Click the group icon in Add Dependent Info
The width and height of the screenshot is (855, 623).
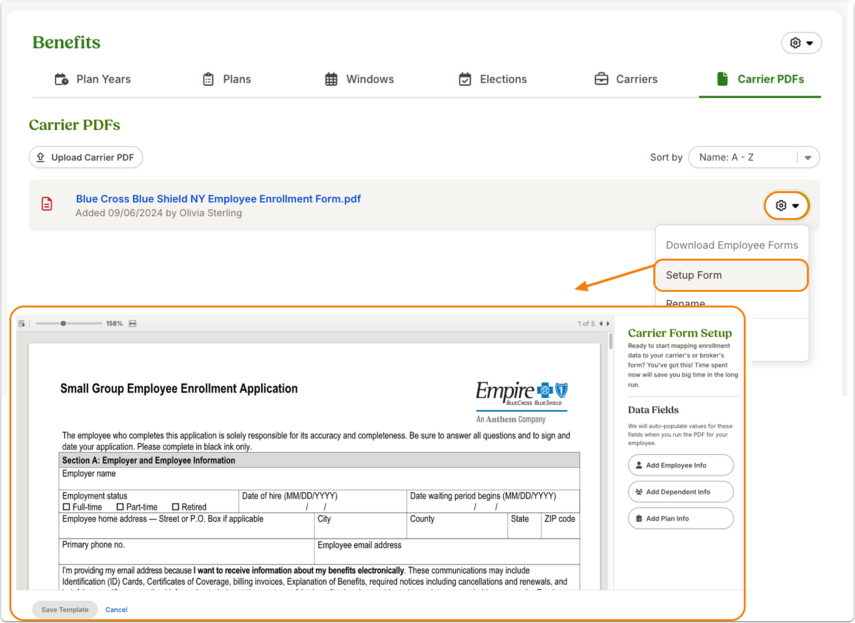coord(639,492)
